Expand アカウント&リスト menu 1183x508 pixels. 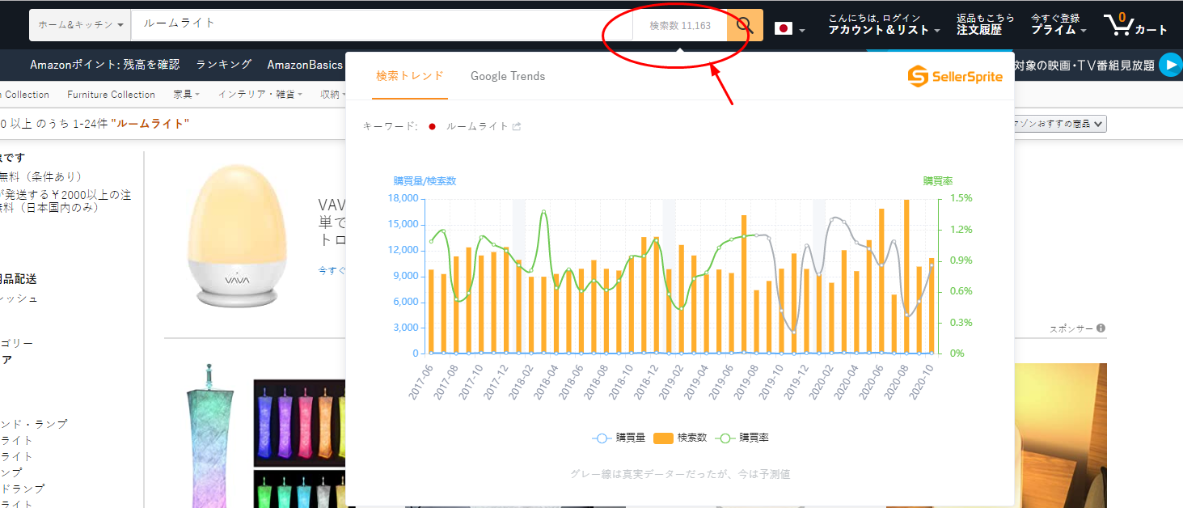(884, 30)
